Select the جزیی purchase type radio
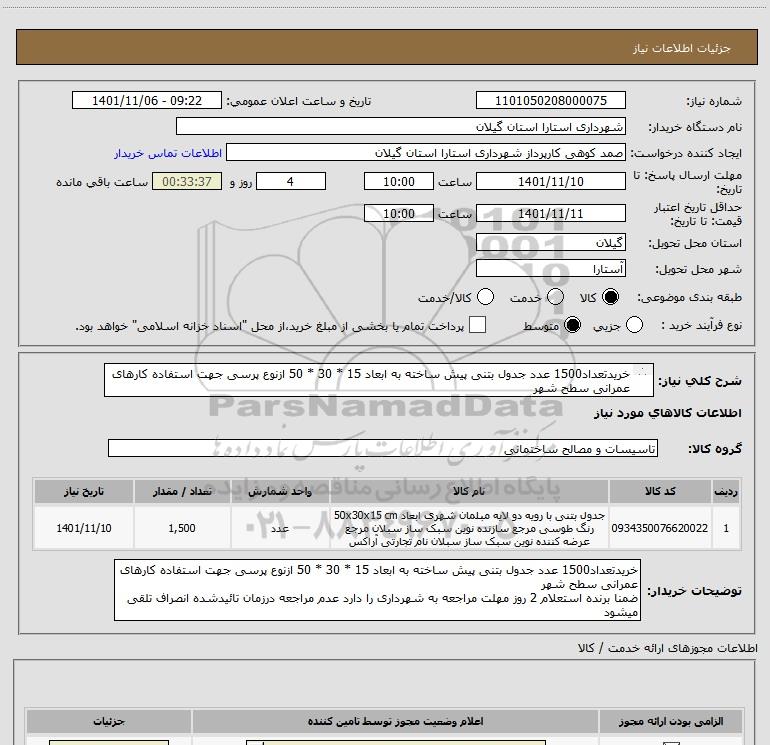This screenshot has width=770, height=745. pos(634,325)
